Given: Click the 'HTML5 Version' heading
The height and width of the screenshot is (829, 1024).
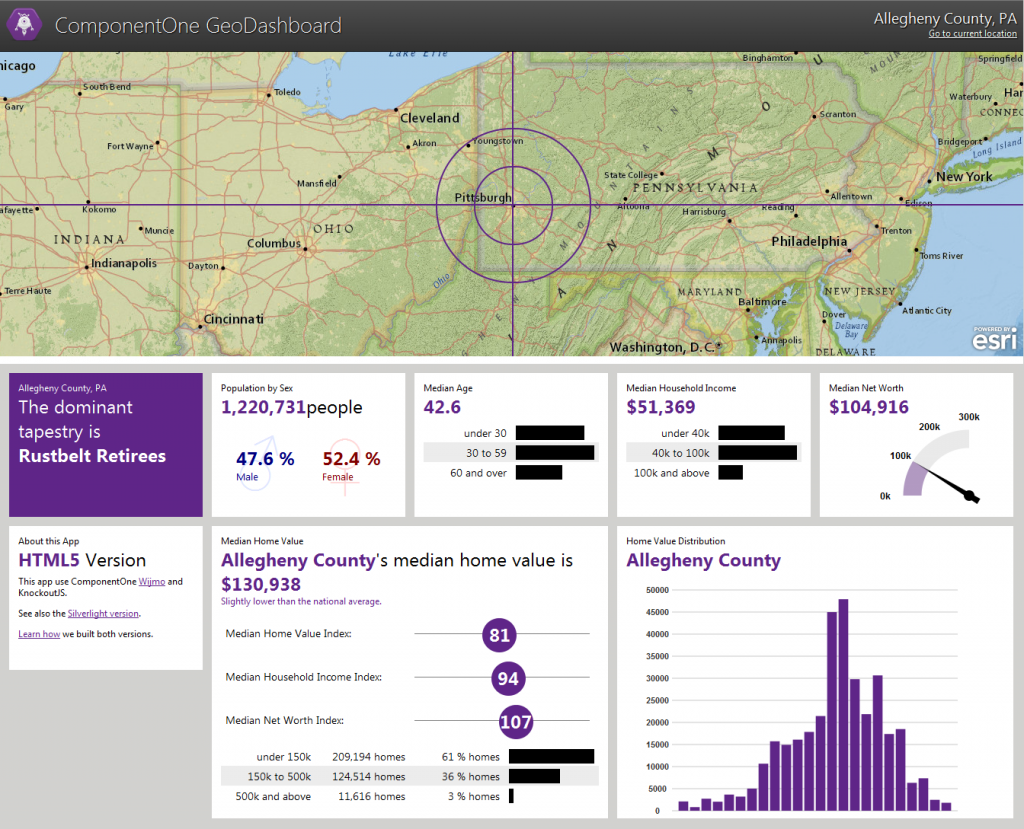Looking at the screenshot, I should 82,560.
